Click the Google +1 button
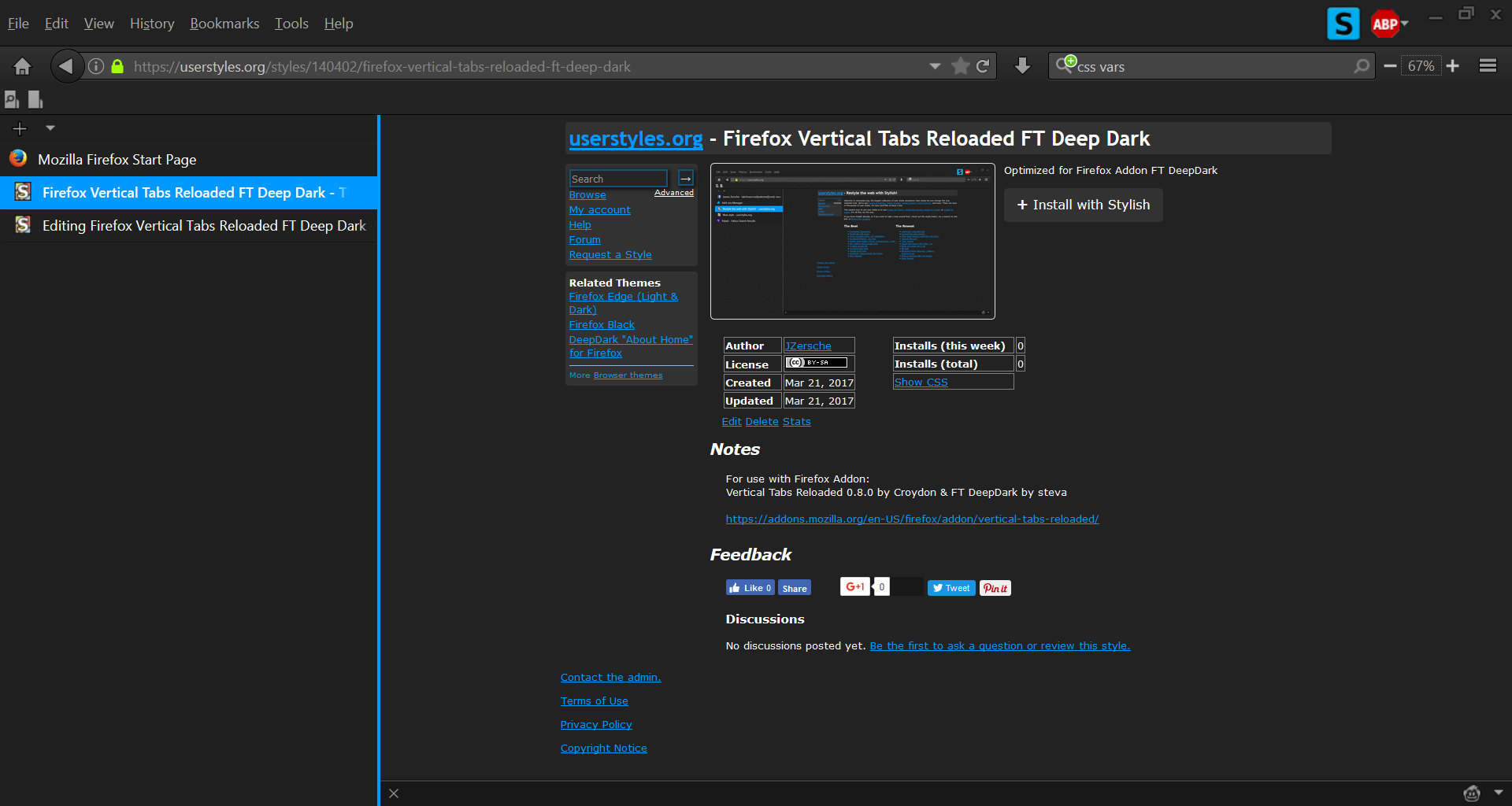The width and height of the screenshot is (1512, 806). click(x=854, y=587)
